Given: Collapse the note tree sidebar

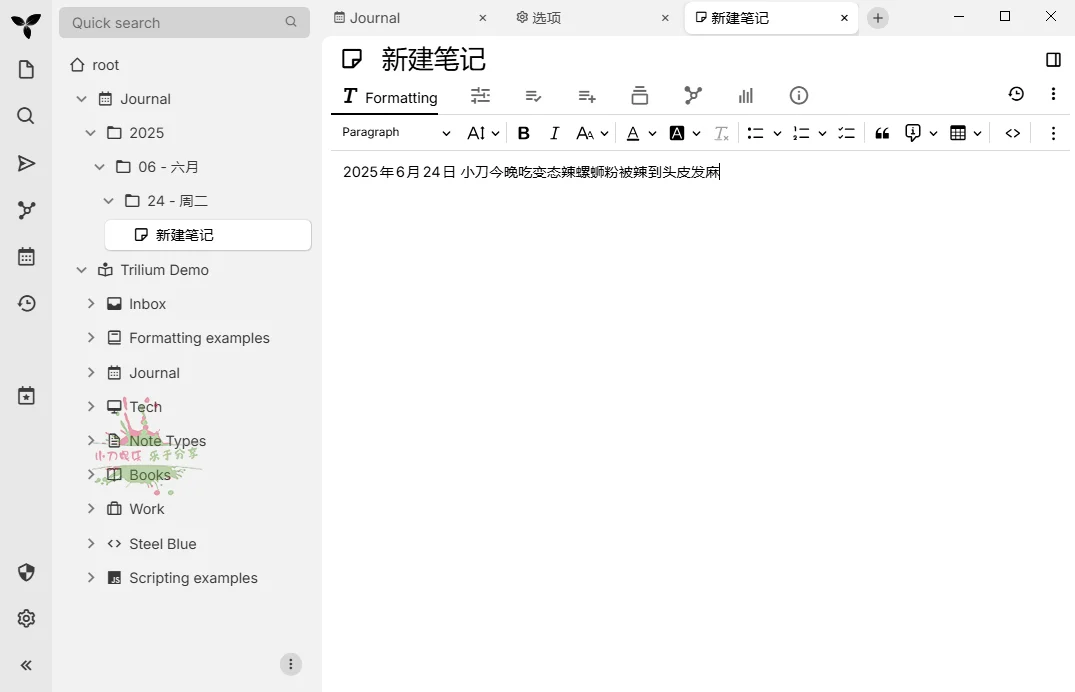Looking at the screenshot, I should pos(26,664).
